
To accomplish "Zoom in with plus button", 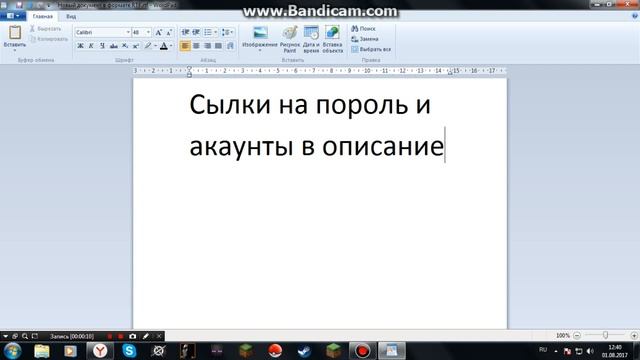I will [634, 336].
